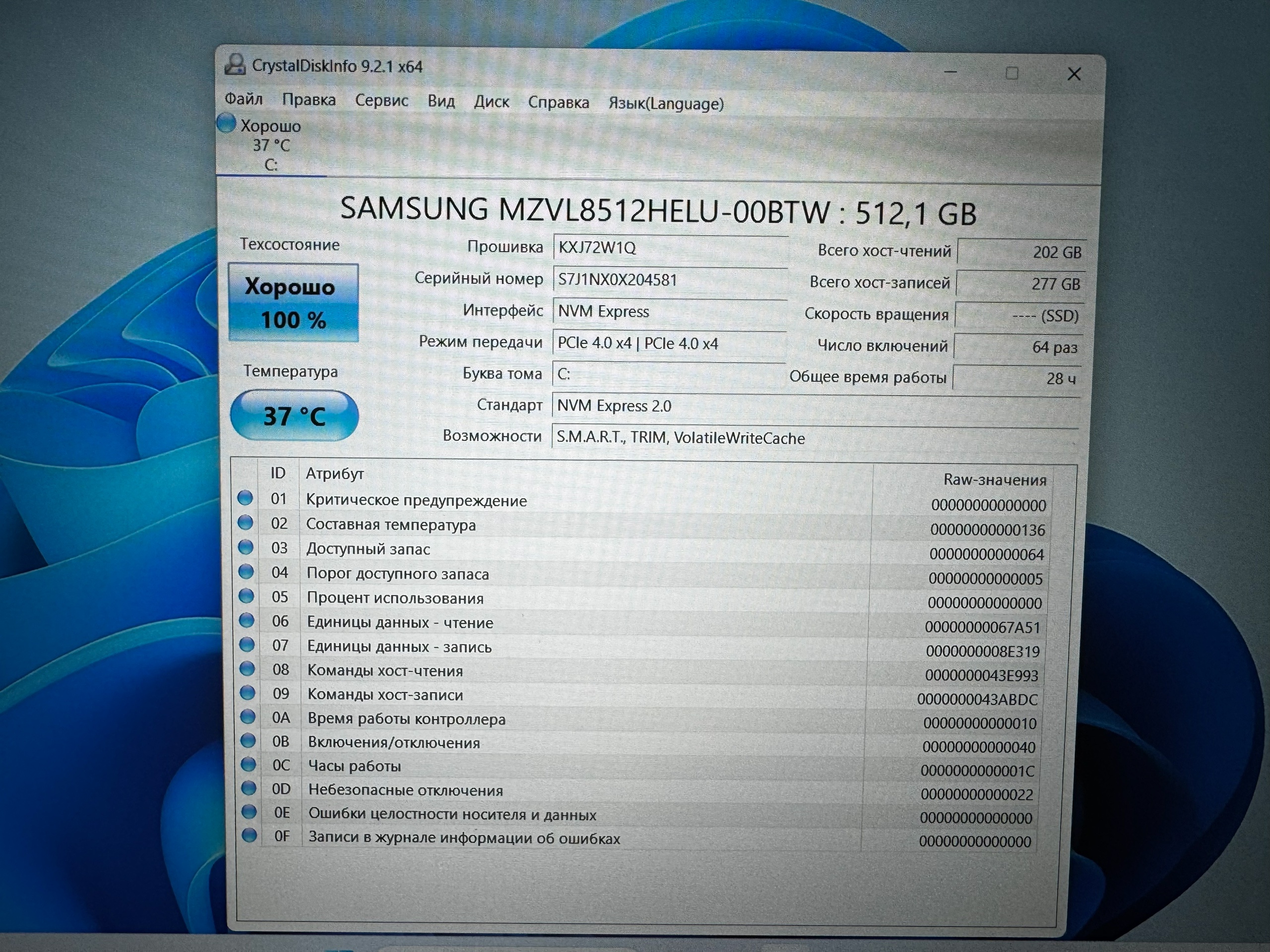Image resolution: width=1270 pixels, height=952 pixels.
Task: Click raw value 0000000043ABDC
Action: click(977, 700)
